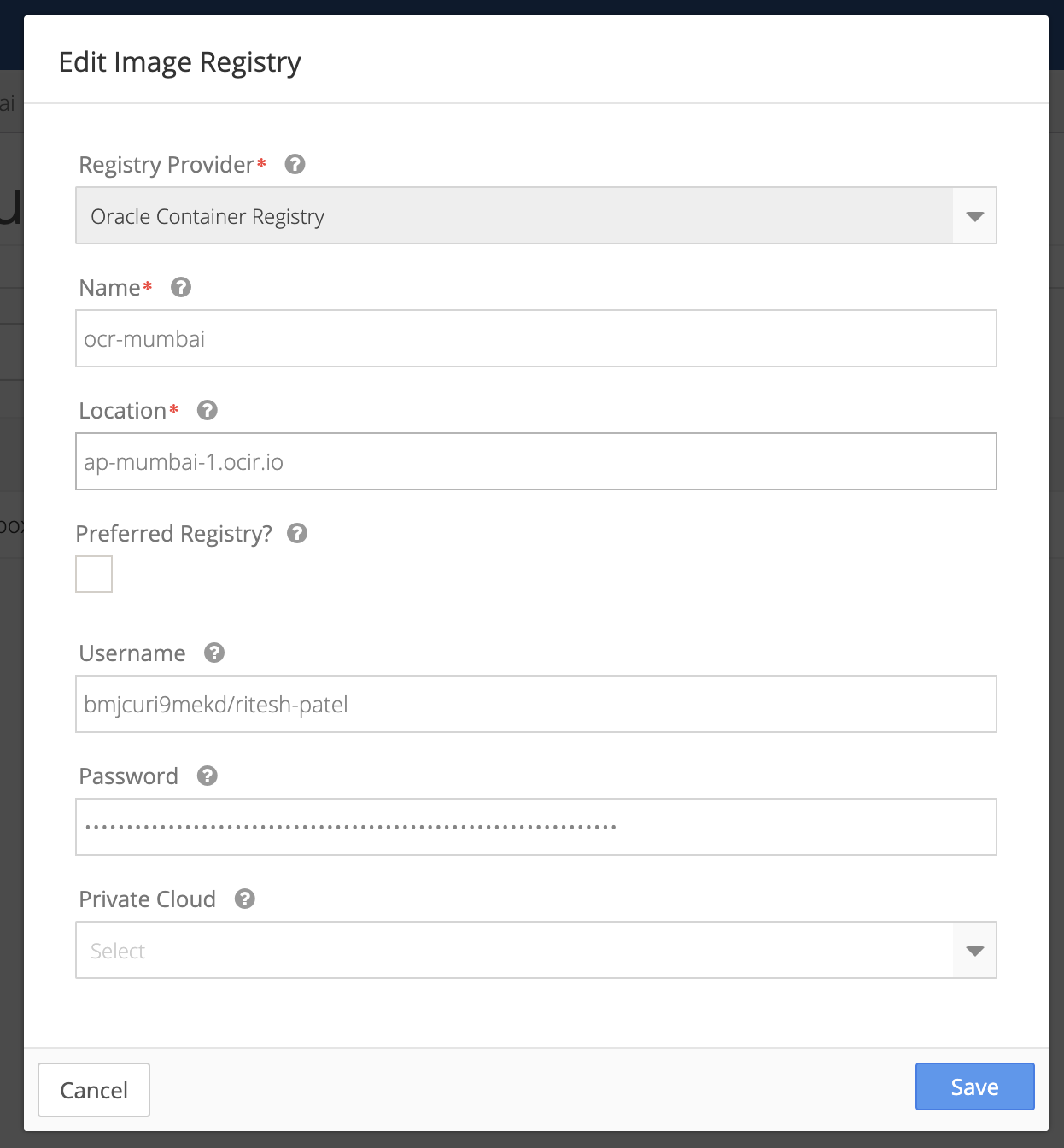Image resolution: width=1064 pixels, height=1148 pixels.
Task: Click the masked Password field
Action: click(536, 826)
